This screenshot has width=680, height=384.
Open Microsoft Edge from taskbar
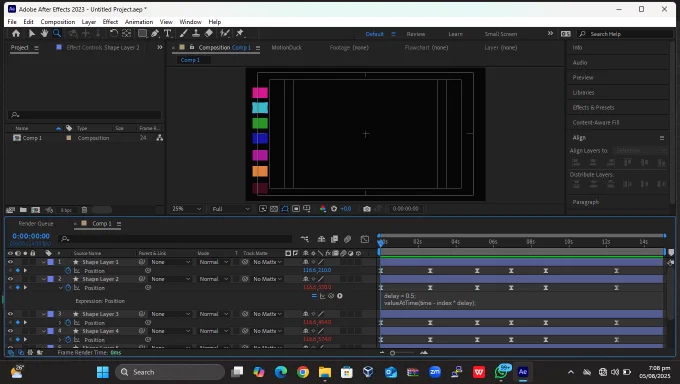point(281,372)
